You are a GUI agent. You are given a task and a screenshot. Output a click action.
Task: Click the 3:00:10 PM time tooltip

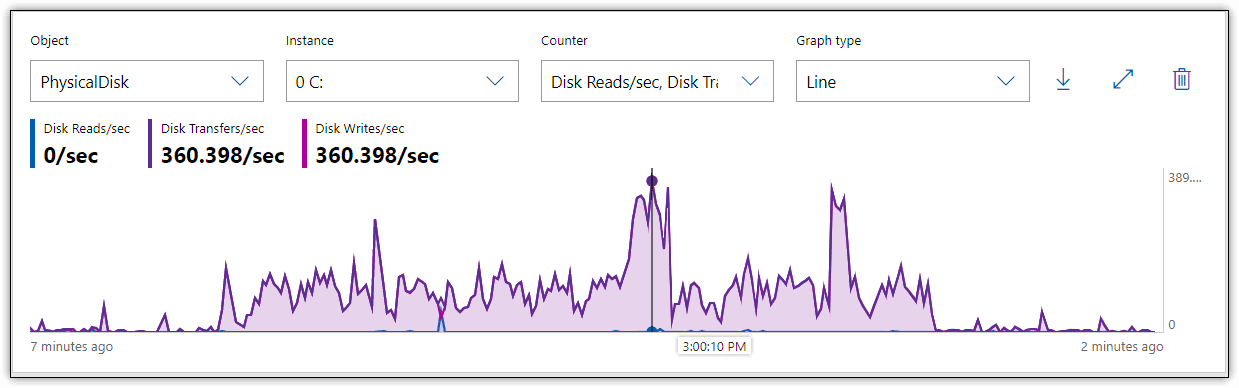click(x=714, y=346)
